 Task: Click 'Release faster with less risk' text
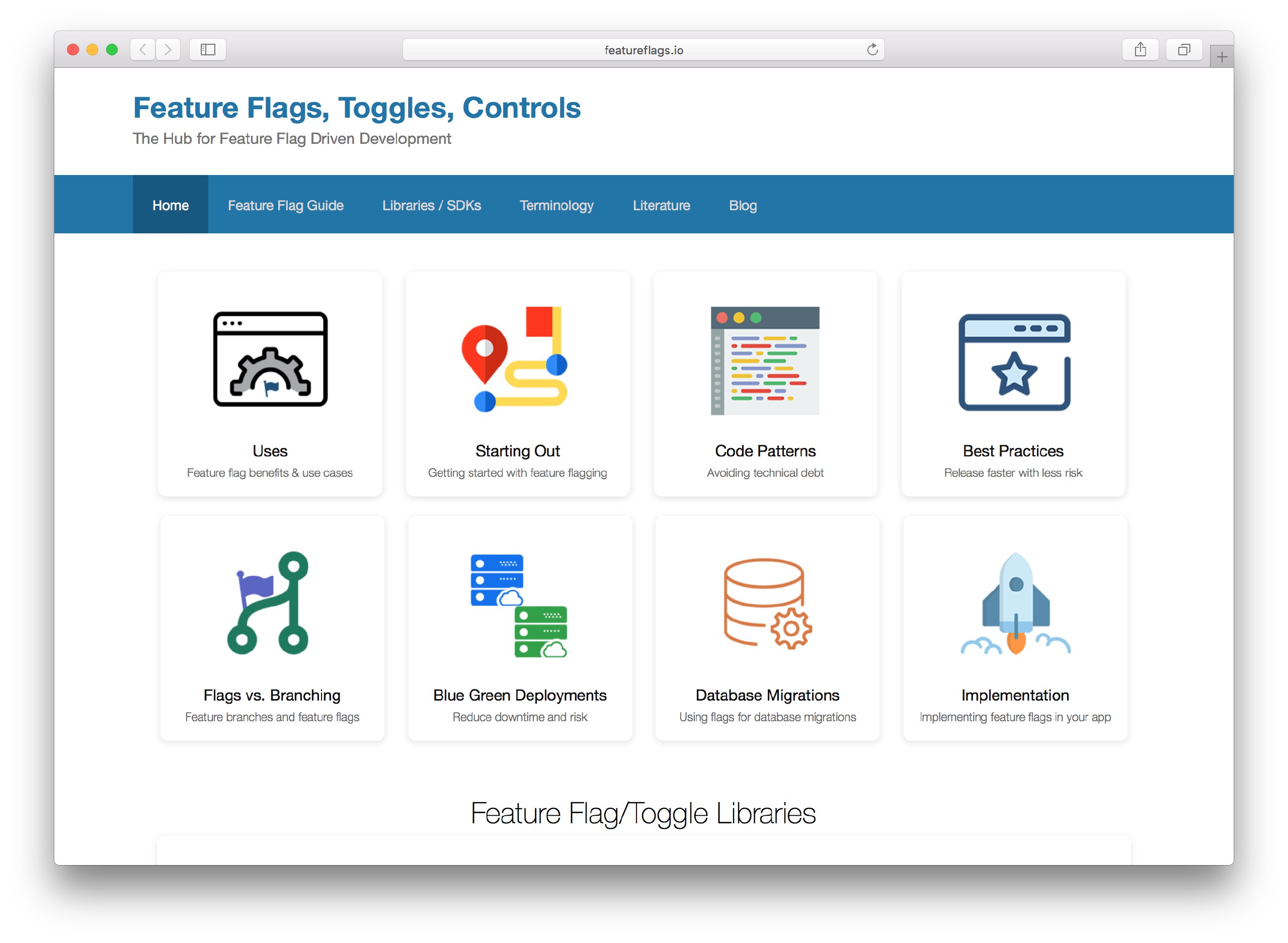pyautogui.click(x=1013, y=473)
